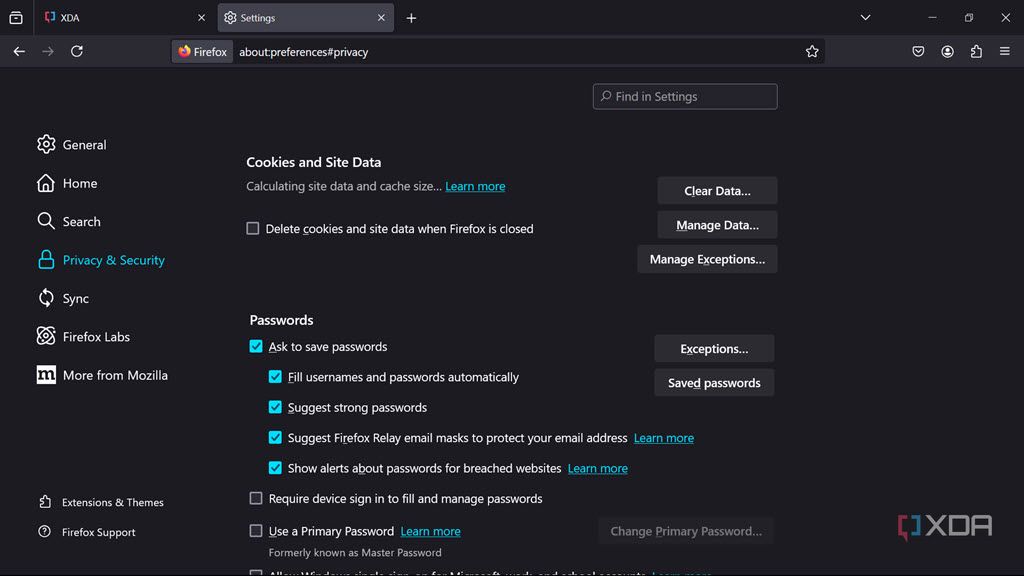
Task: Open Saved passwords button
Action: tap(714, 383)
